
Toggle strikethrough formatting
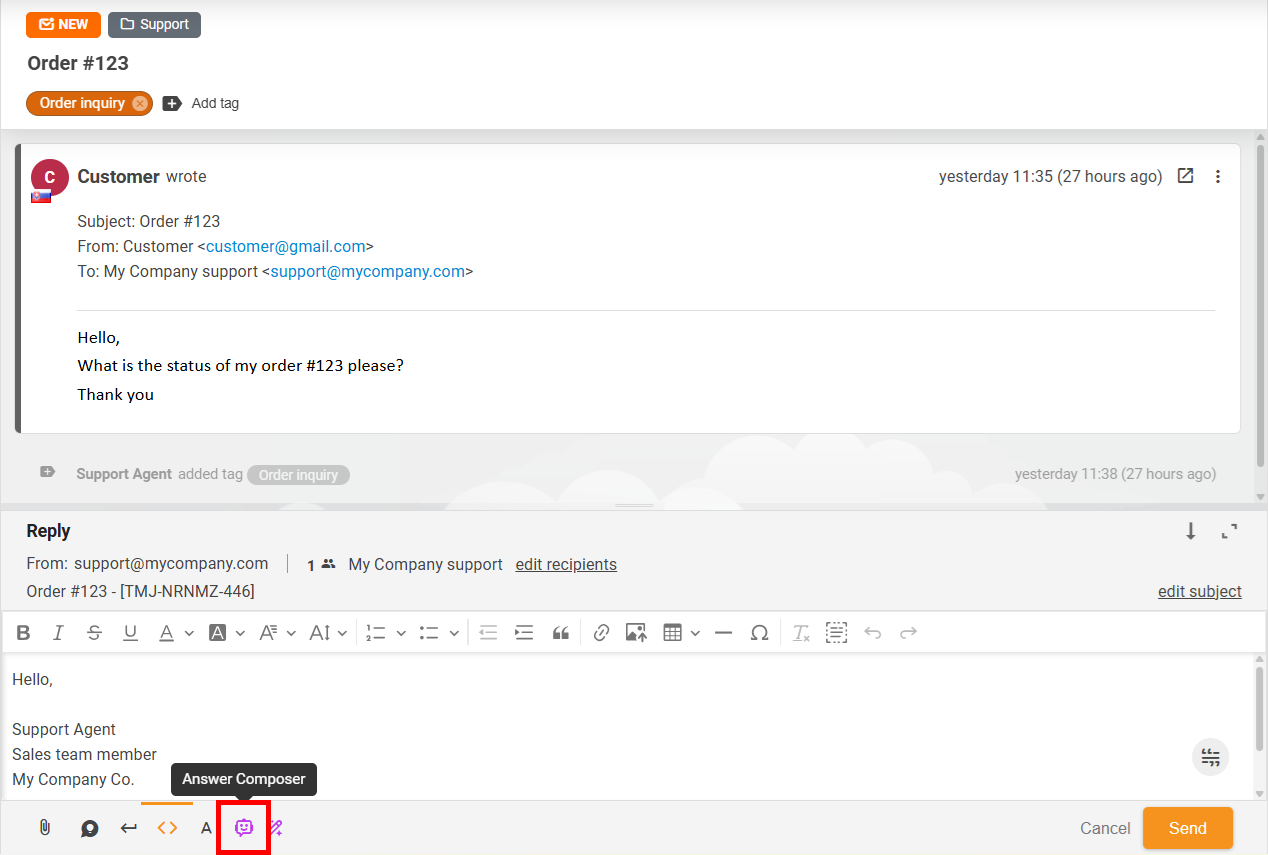[x=94, y=632]
